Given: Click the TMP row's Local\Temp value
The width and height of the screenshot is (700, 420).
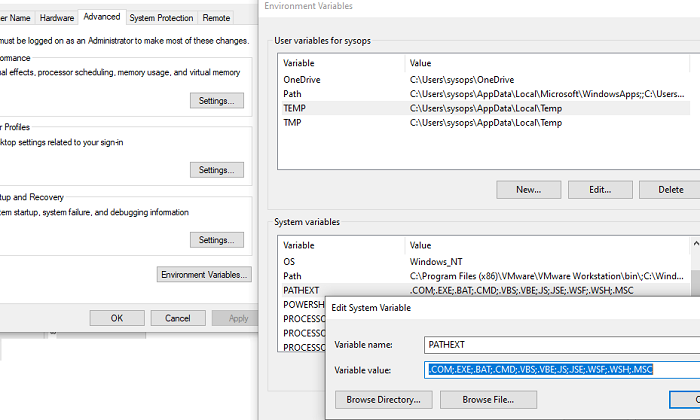Looking at the screenshot, I should pyautogui.click(x=486, y=122).
